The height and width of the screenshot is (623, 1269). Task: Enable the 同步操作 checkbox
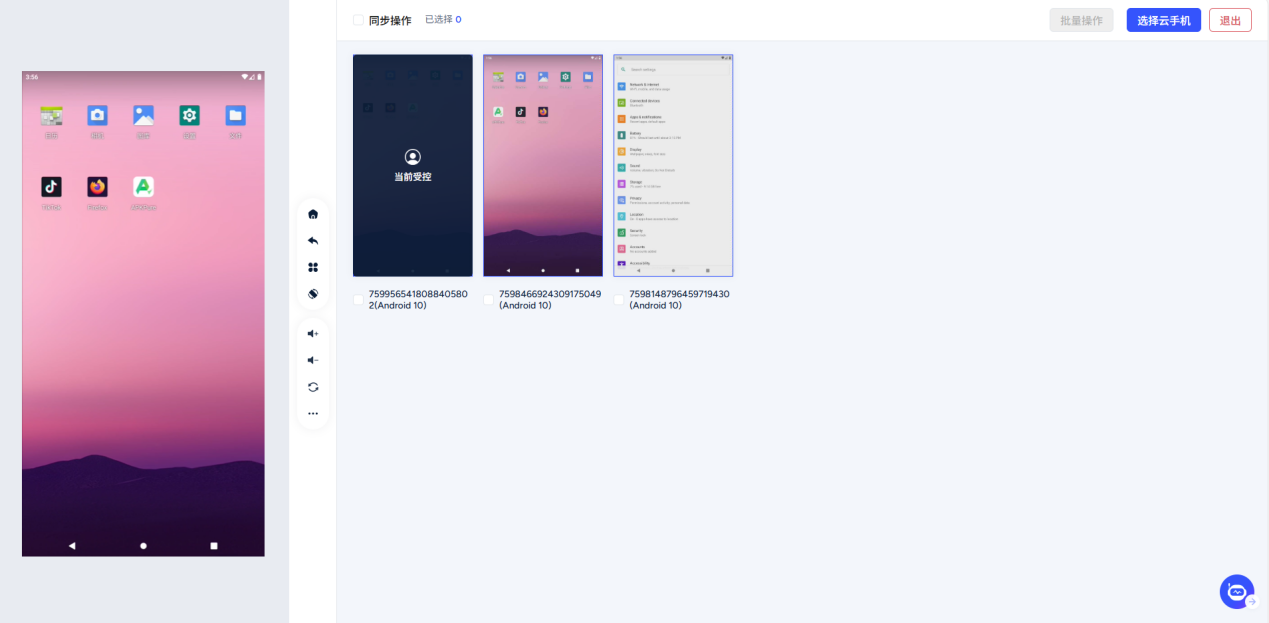coord(359,20)
